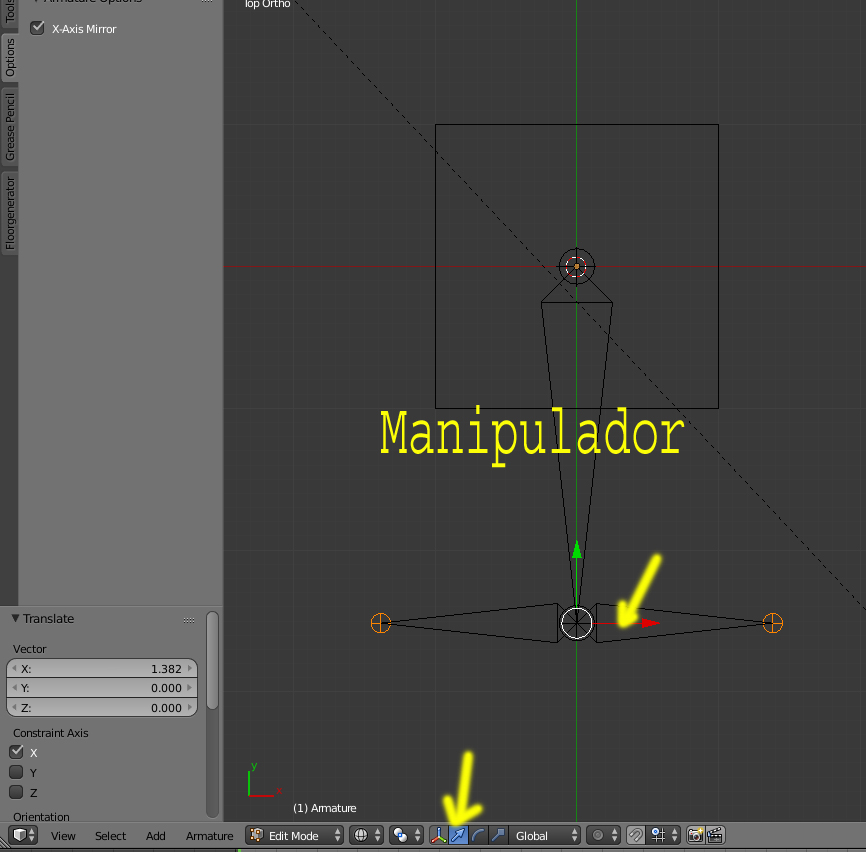Open the proportional editing dropdown

click(603, 835)
